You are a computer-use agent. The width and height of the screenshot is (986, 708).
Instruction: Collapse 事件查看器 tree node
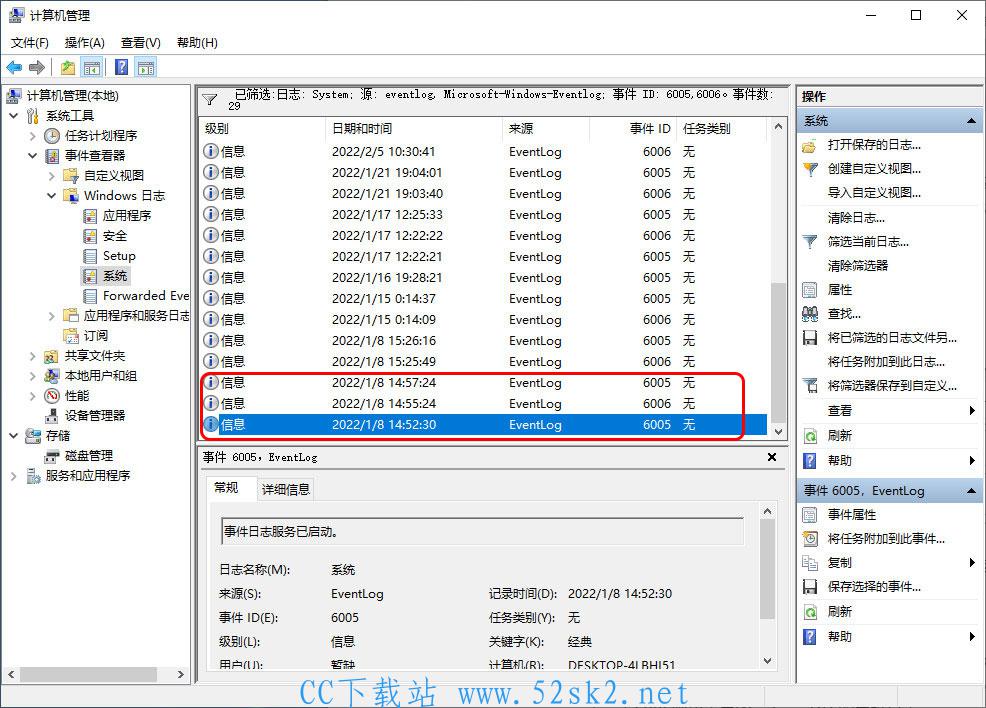pos(33,155)
